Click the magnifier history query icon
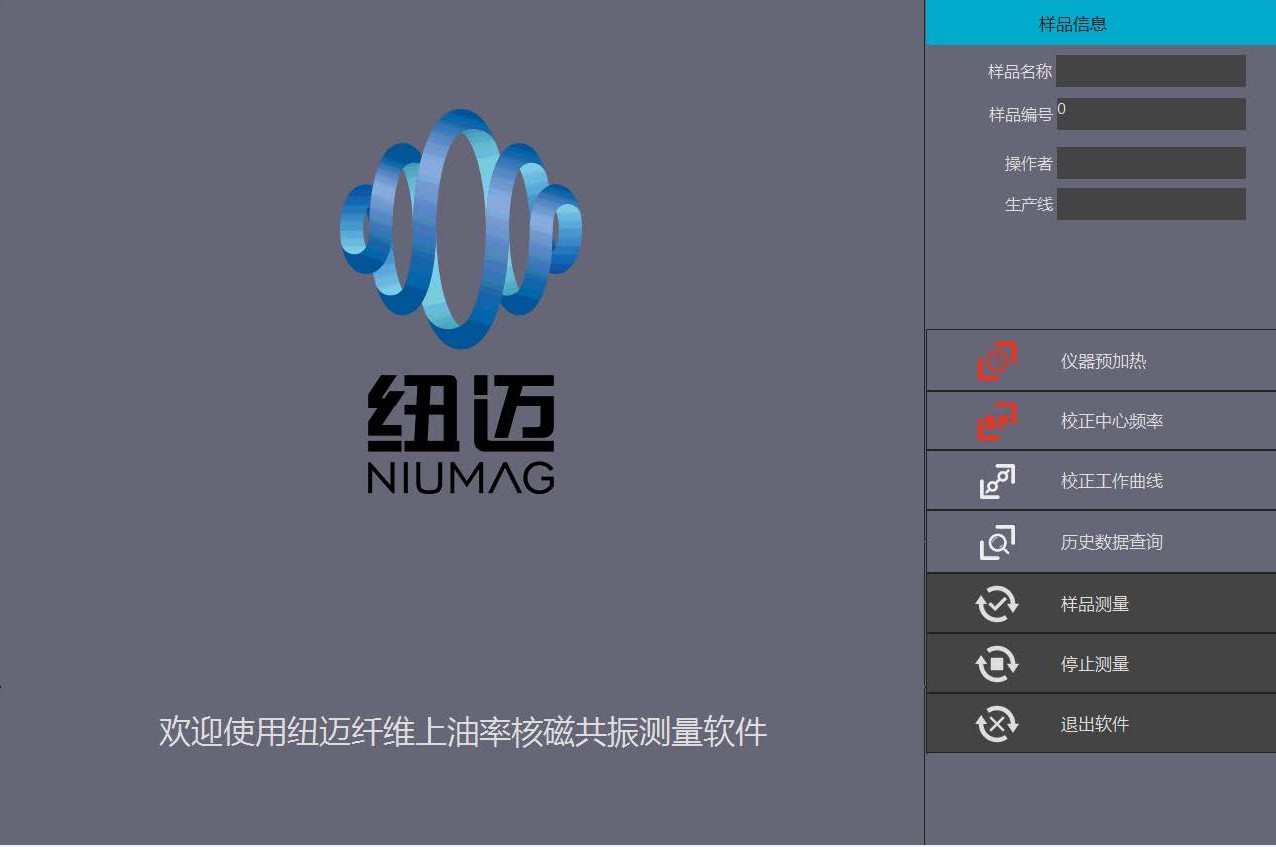1276x847 pixels. (997, 542)
